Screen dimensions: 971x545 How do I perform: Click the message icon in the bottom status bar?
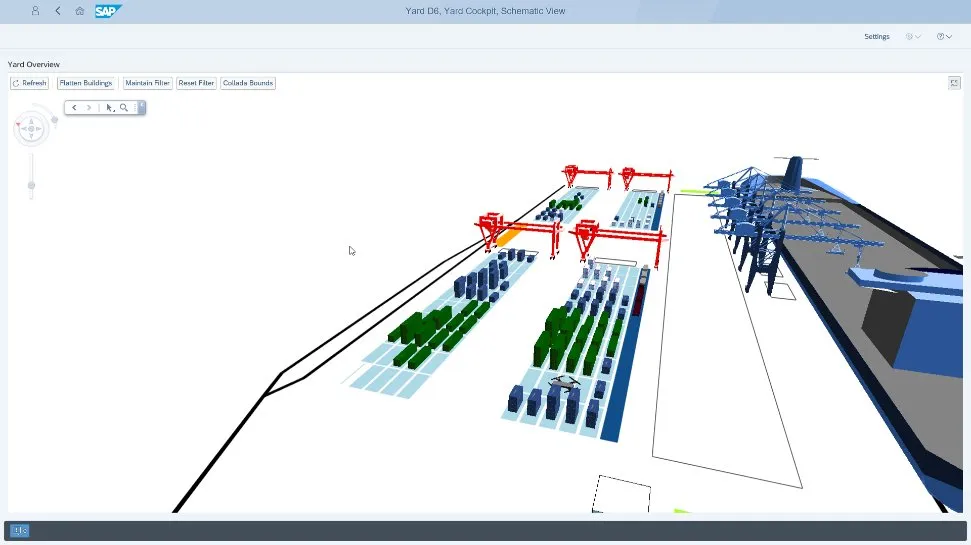tap(21, 531)
